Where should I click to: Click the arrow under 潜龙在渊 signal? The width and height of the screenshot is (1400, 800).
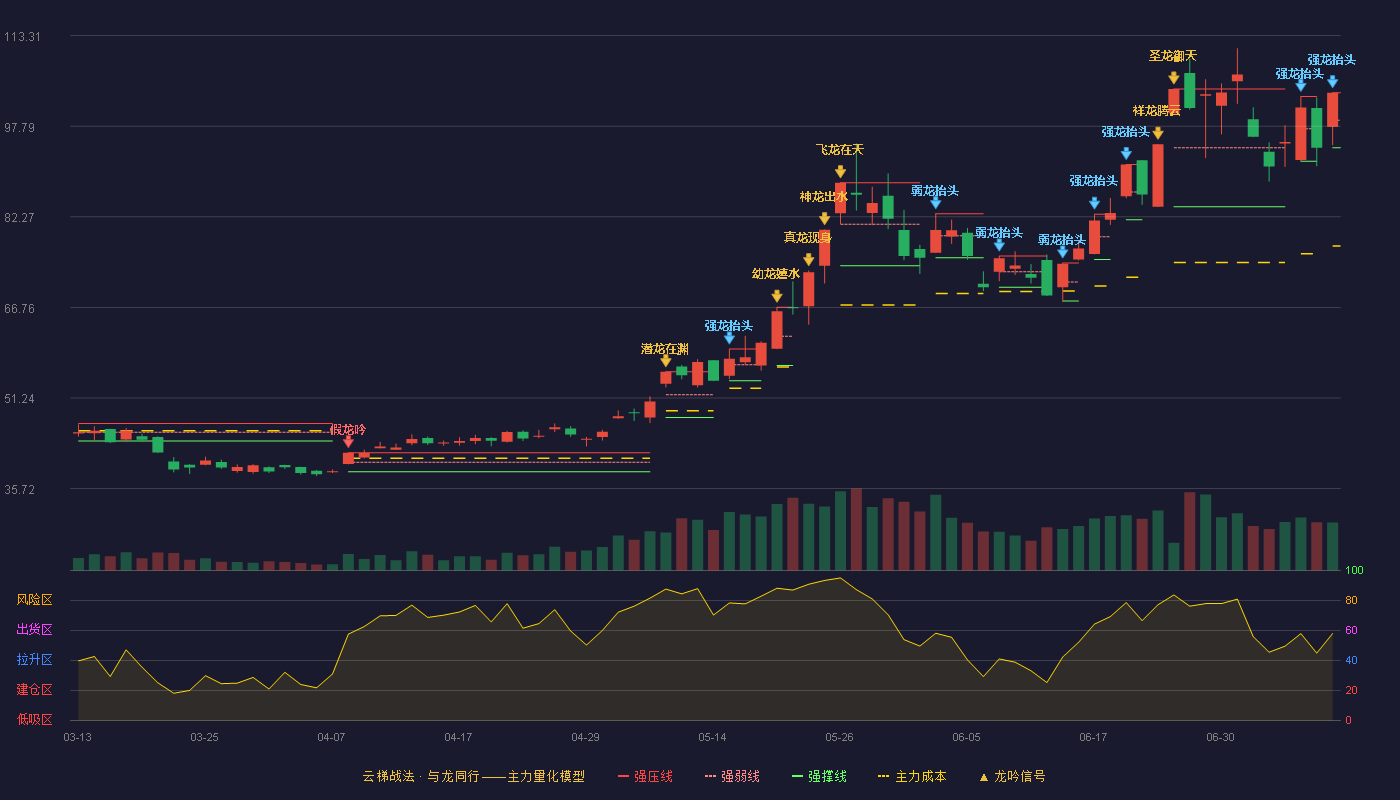666,360
